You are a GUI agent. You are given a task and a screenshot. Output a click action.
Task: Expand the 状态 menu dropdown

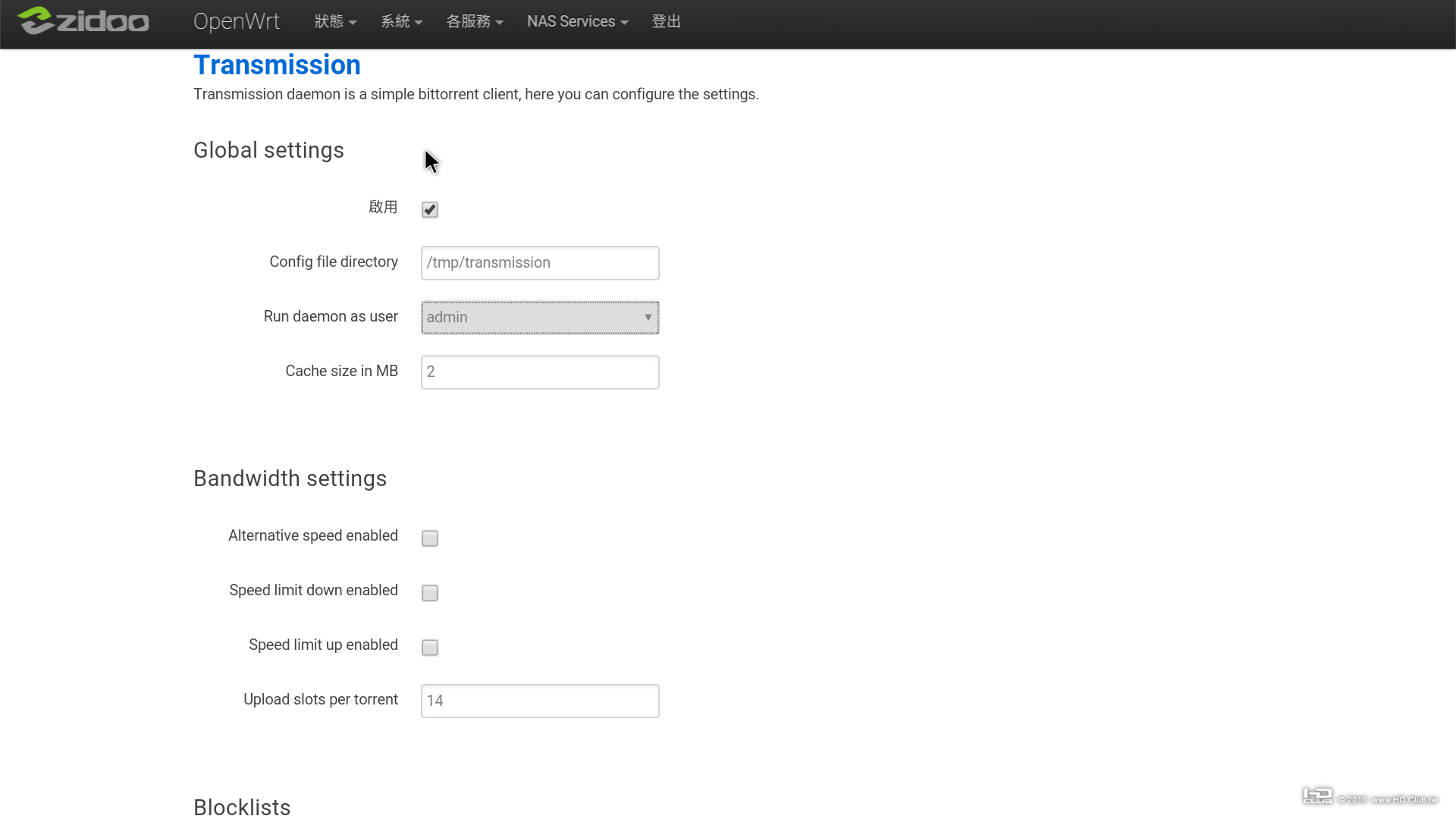(334, 21)
